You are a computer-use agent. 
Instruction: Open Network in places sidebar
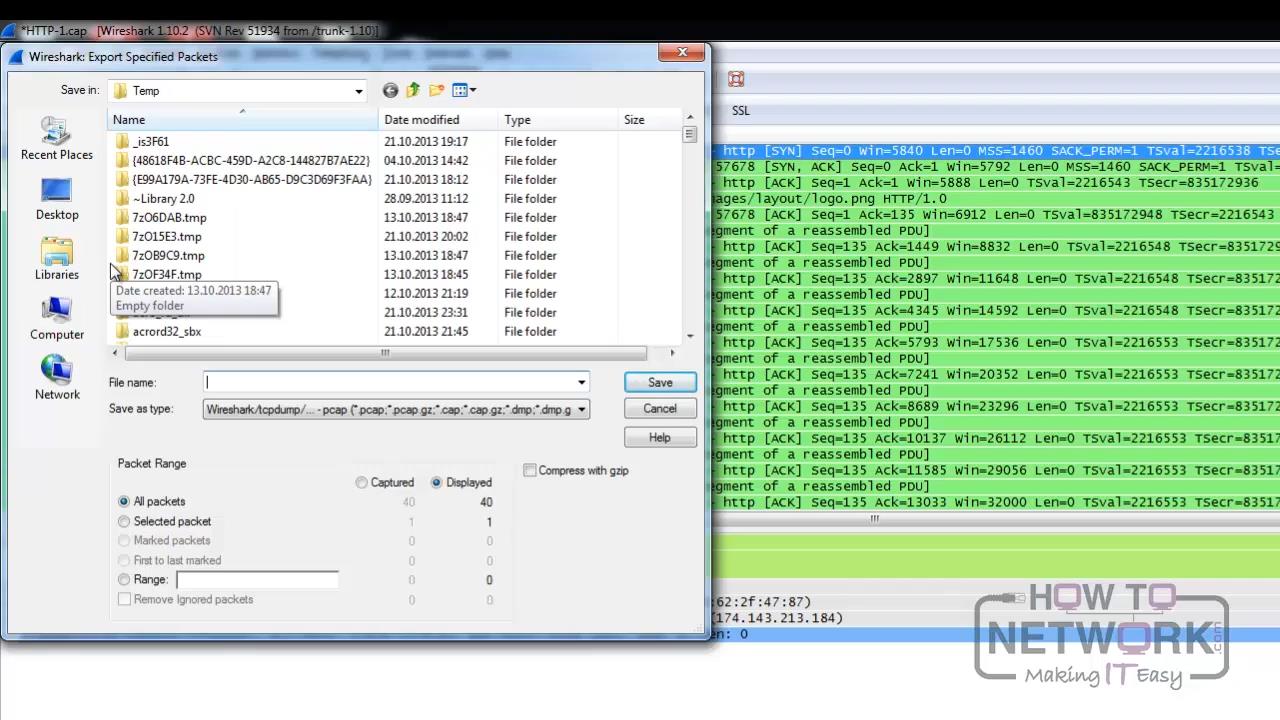57,379
